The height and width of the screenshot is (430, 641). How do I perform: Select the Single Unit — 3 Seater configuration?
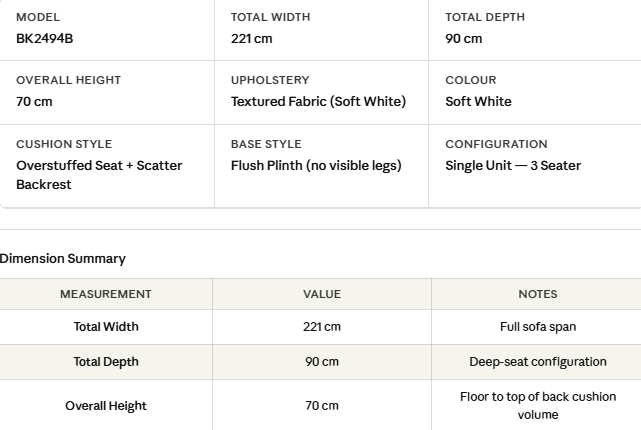[513, 165]
